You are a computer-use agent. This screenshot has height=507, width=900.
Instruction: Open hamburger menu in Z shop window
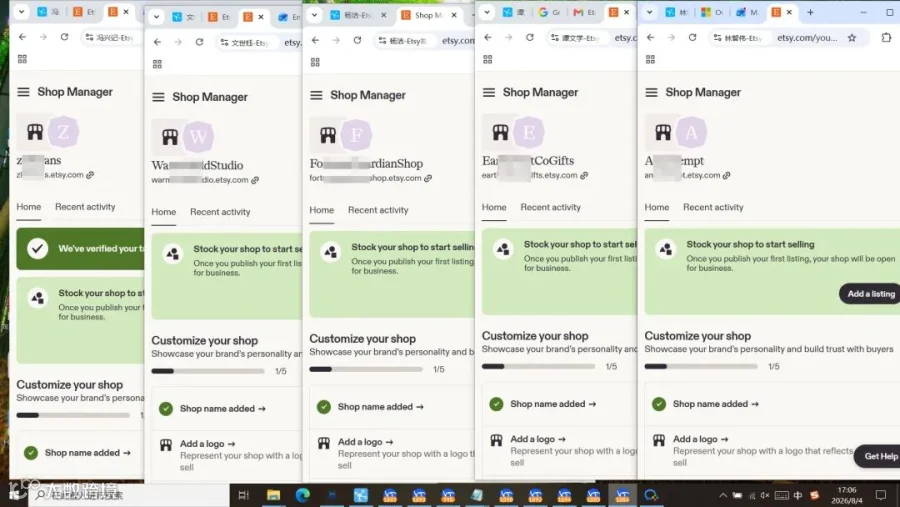[x=23, y=92]
